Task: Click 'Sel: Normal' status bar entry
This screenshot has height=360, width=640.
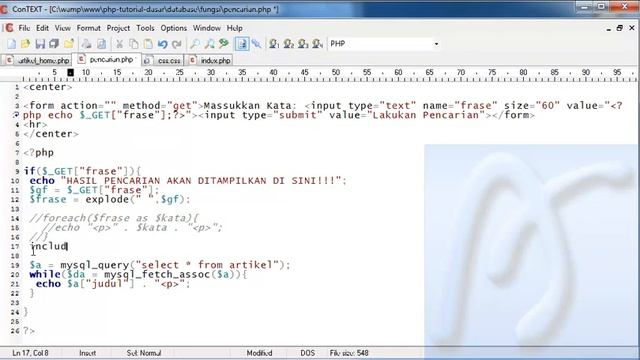Action: [144, 353]
